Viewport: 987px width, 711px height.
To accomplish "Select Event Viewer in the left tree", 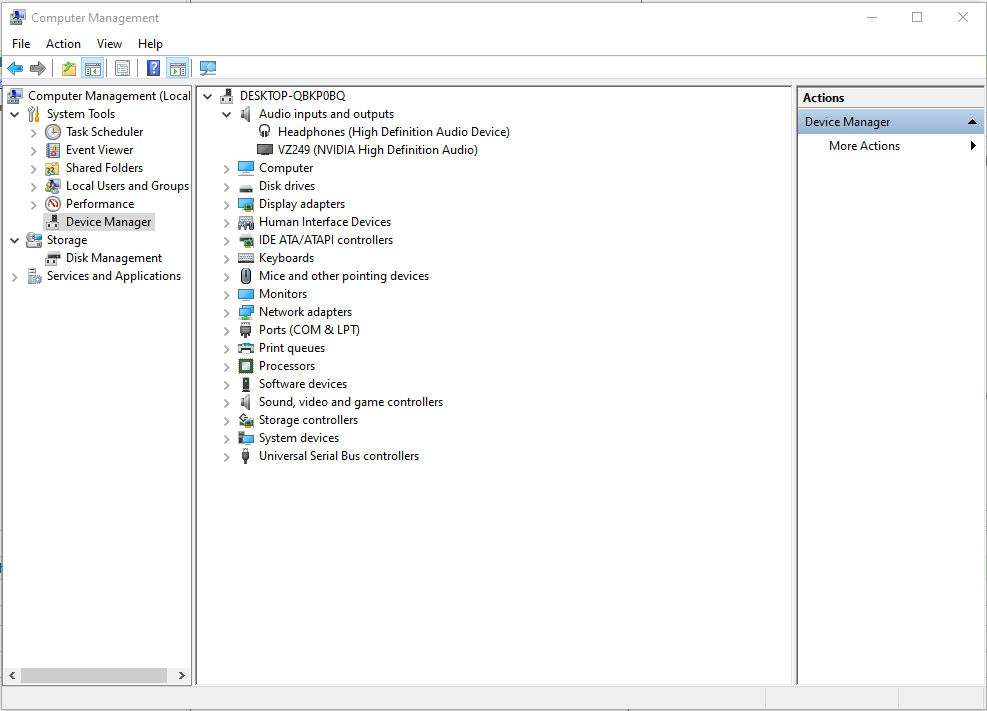I will (x=99, y=150).
